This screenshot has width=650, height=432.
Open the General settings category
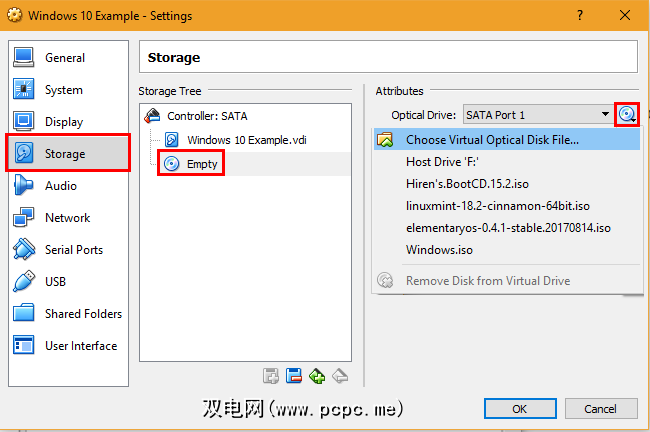(65, 58)
